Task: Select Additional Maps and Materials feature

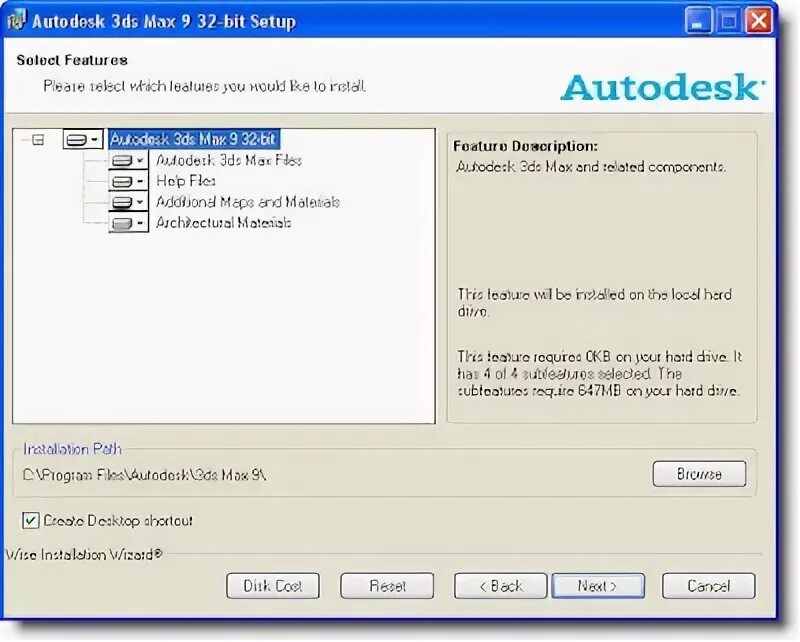Action: tap(247, 202)
